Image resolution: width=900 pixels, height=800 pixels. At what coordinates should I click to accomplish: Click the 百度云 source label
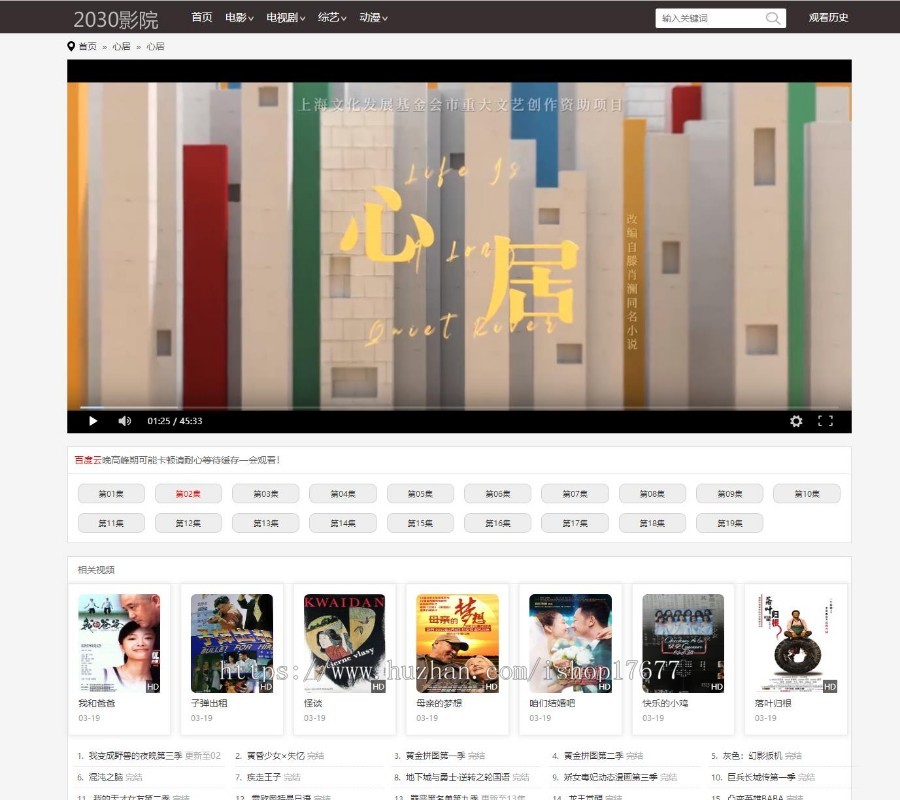pos(88,460)
